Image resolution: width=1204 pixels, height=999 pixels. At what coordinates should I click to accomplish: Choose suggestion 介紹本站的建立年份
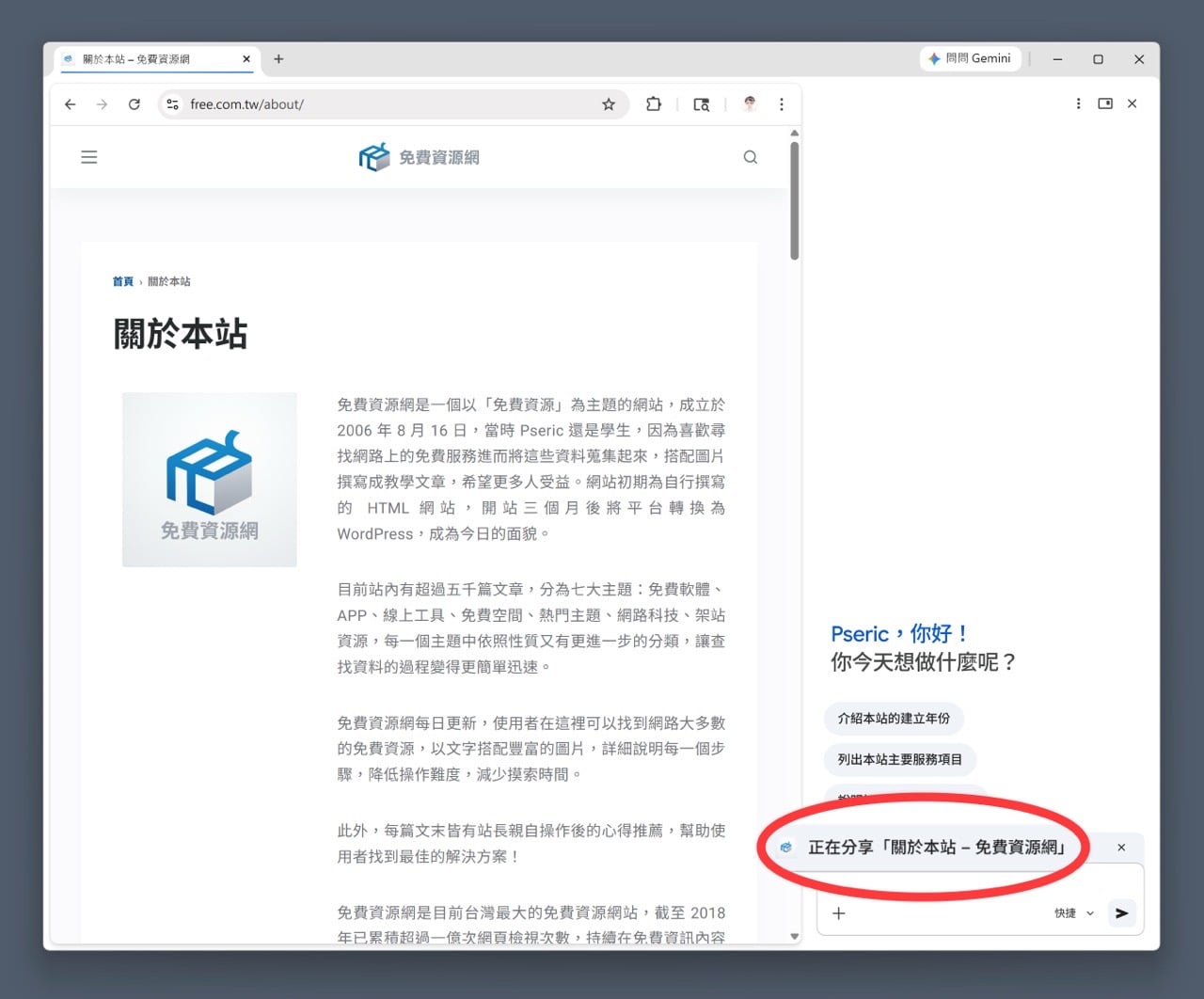coord(894,718)
